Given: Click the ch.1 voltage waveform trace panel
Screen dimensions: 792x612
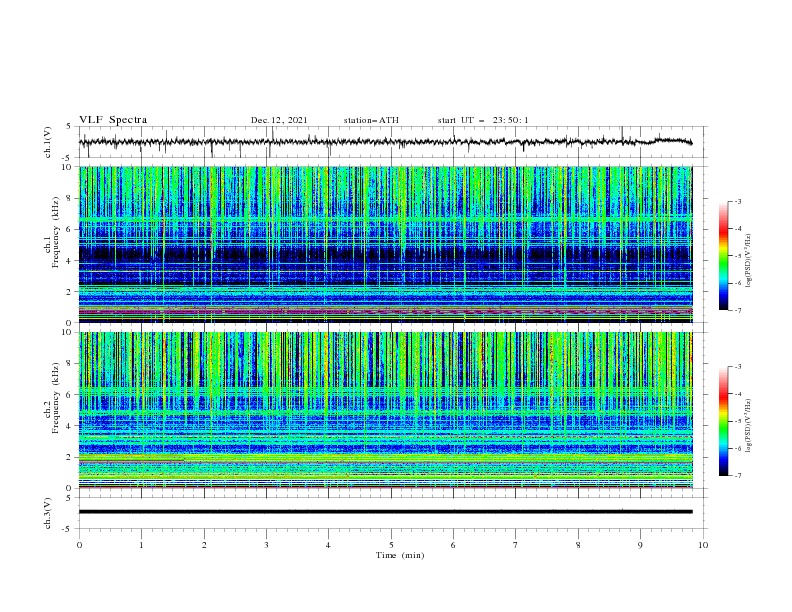Looking at the screenshot, I should tap(393, 142).
